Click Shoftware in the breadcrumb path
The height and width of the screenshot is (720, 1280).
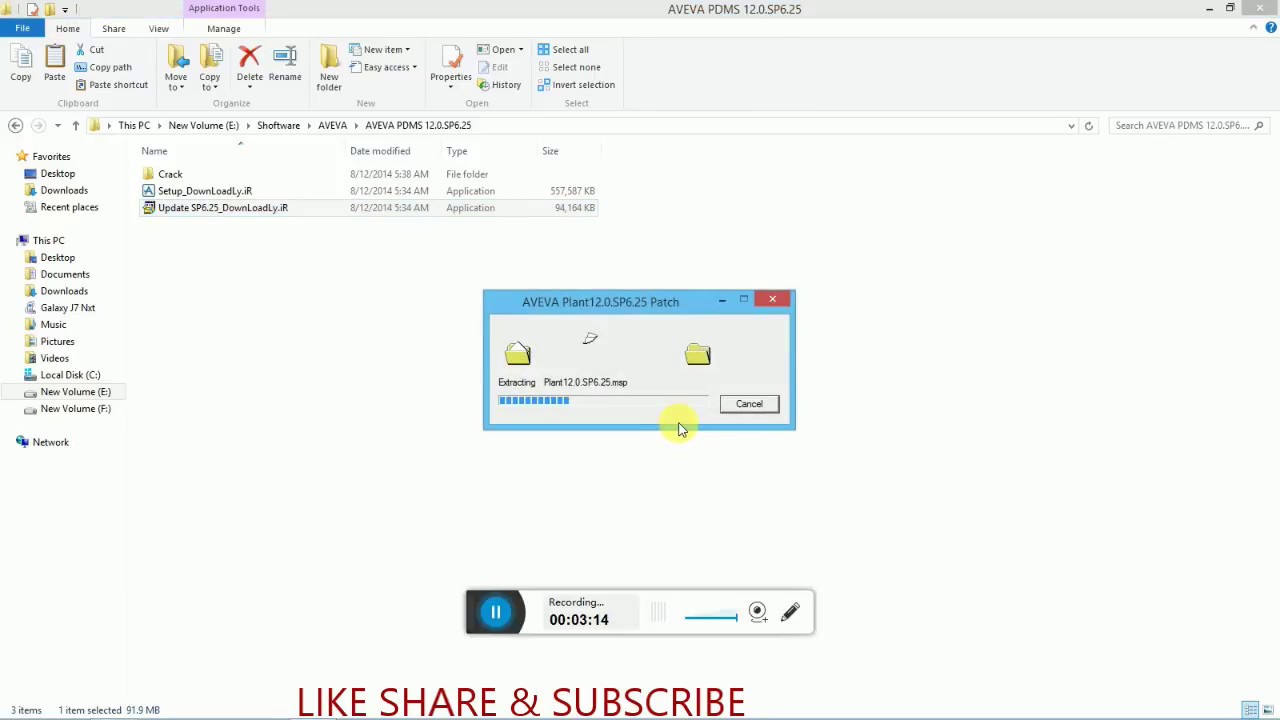(x=278, y=125)
